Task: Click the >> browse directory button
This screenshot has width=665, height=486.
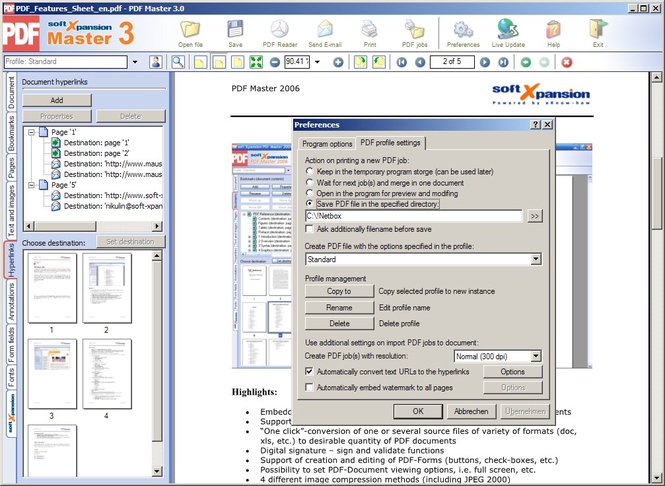Action: (x=534, y=216)
